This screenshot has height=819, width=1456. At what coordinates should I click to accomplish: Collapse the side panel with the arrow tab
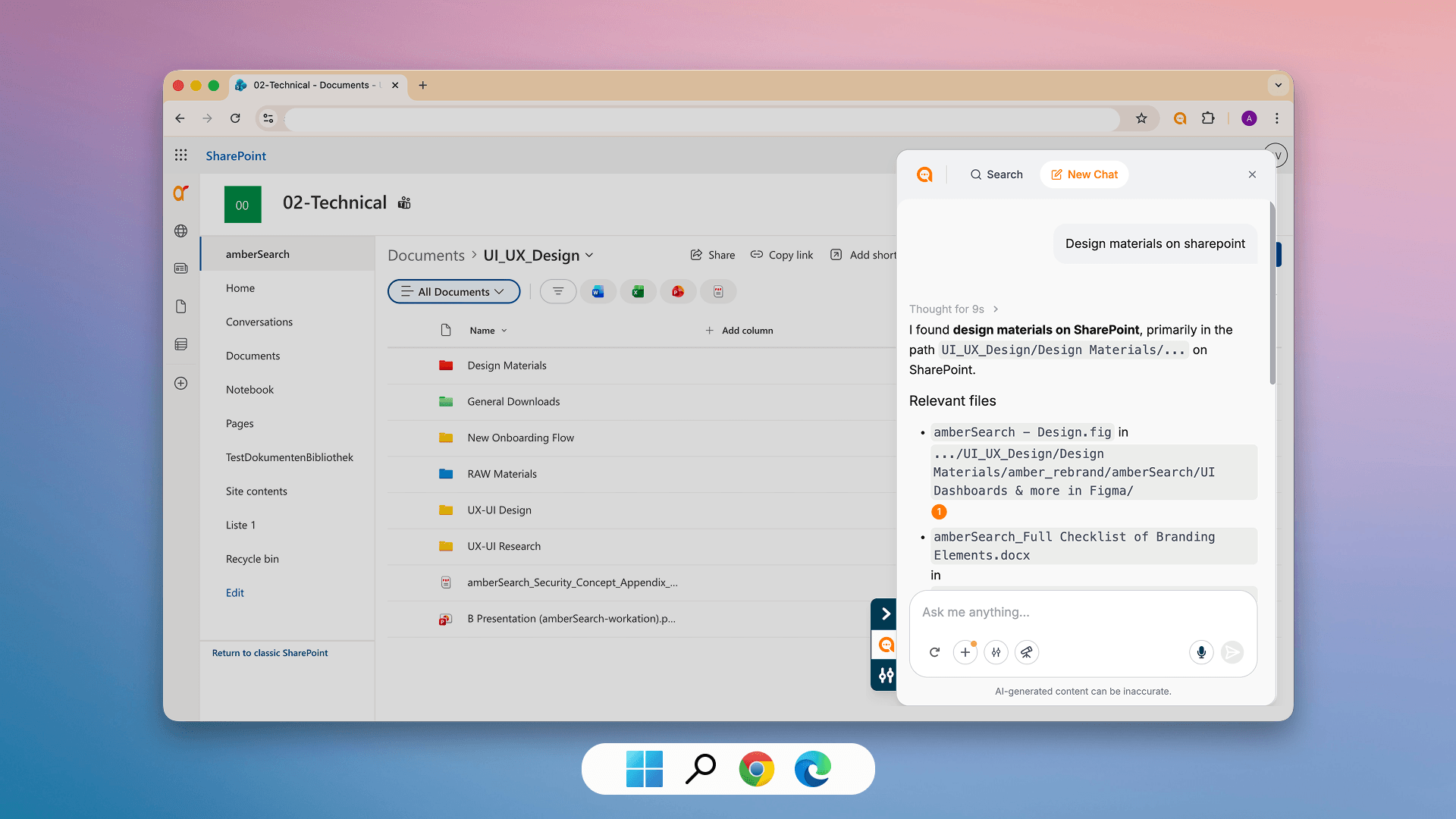click(x=885, y=614)
